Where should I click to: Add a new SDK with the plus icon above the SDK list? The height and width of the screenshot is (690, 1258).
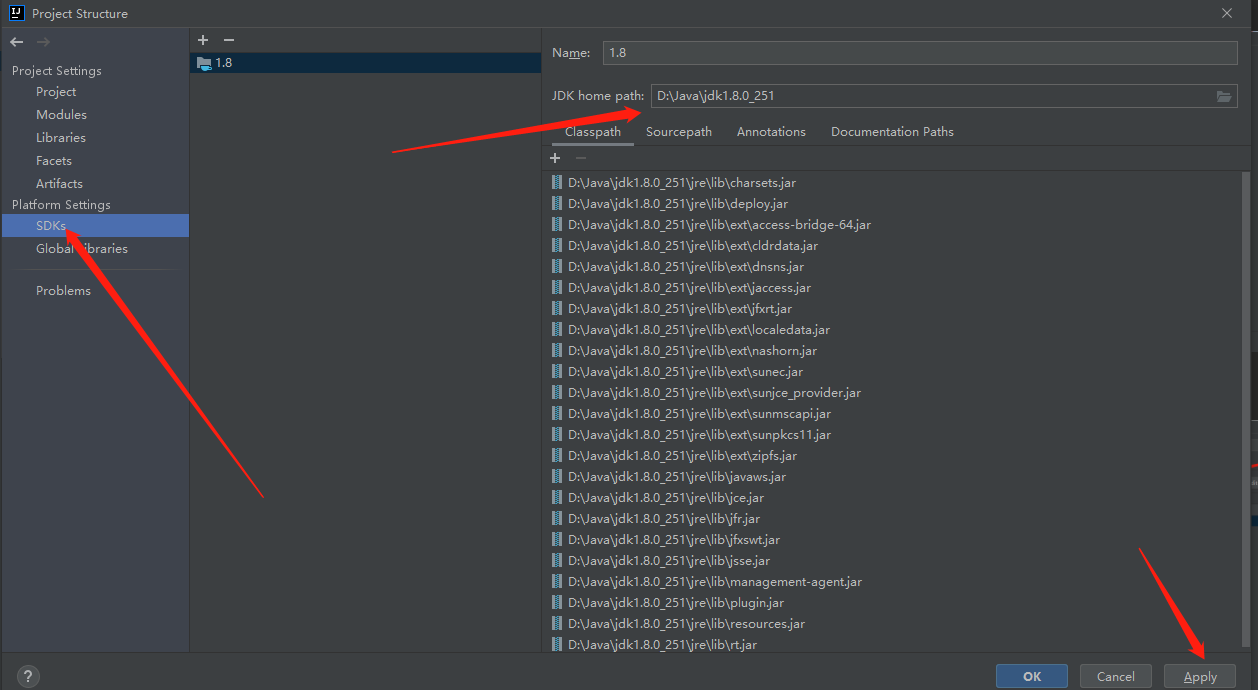pyautogui.click(x=203, y=40)
